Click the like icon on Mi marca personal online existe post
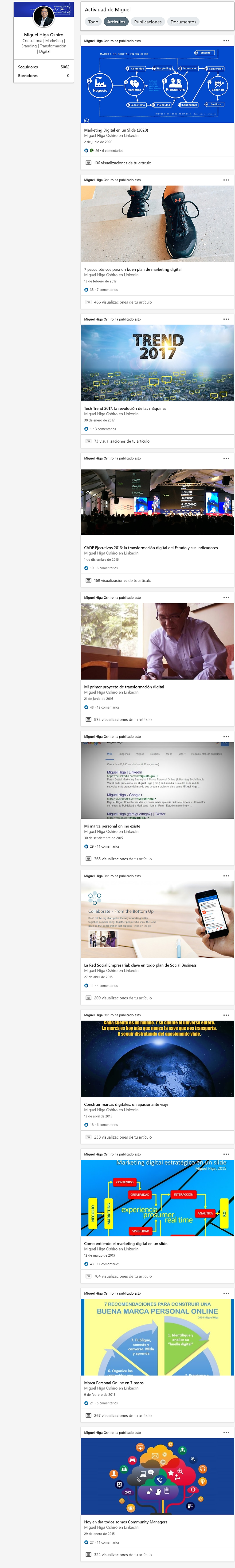 pos(86,846)
